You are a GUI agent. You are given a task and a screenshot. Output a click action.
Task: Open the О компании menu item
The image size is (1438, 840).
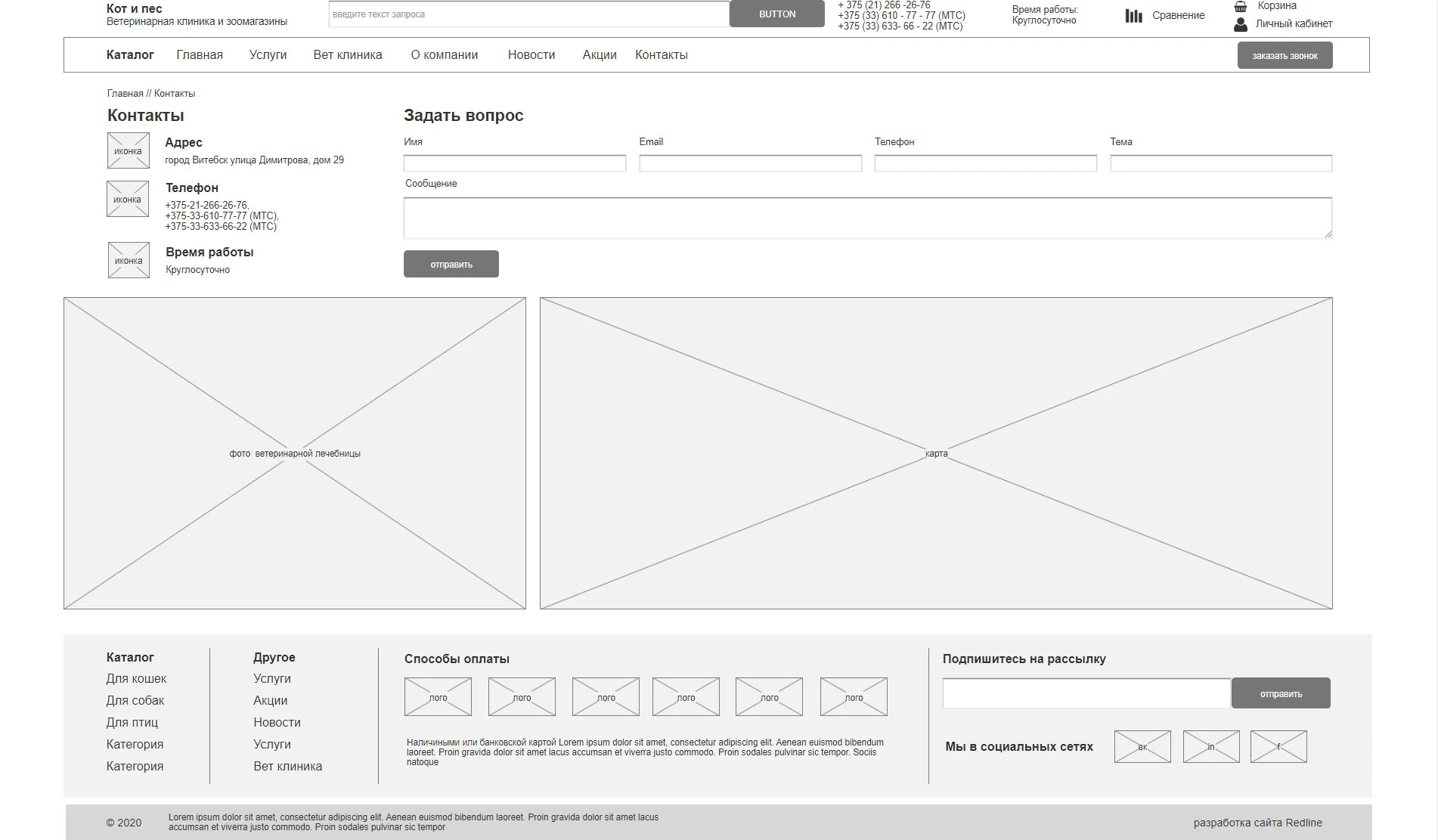pyautogui.click(x=445, y=54)
